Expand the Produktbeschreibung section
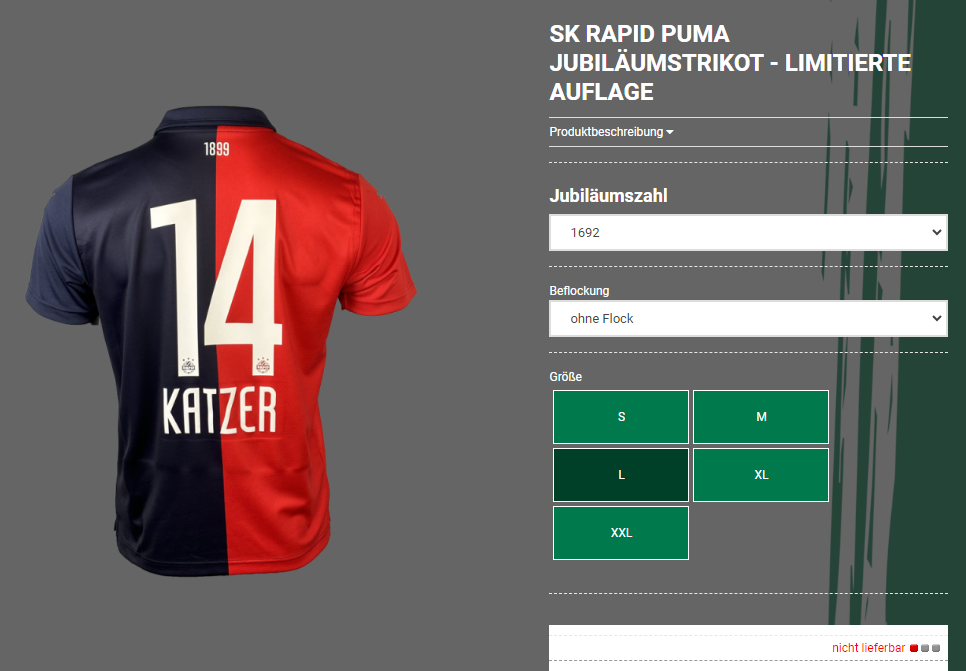Screen dimensions: 966x671 [611, 132]
